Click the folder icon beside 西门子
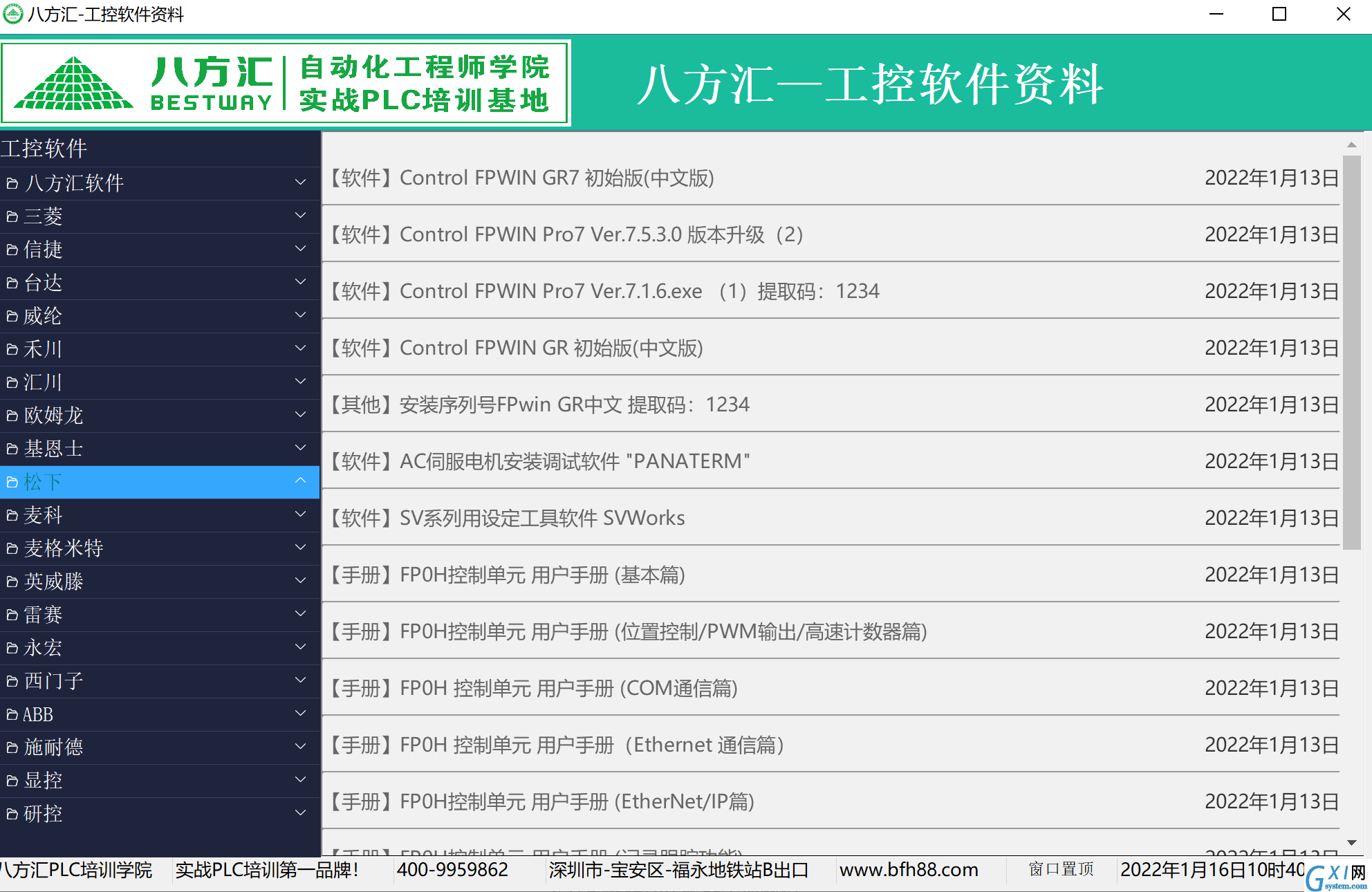 point(12,681)
